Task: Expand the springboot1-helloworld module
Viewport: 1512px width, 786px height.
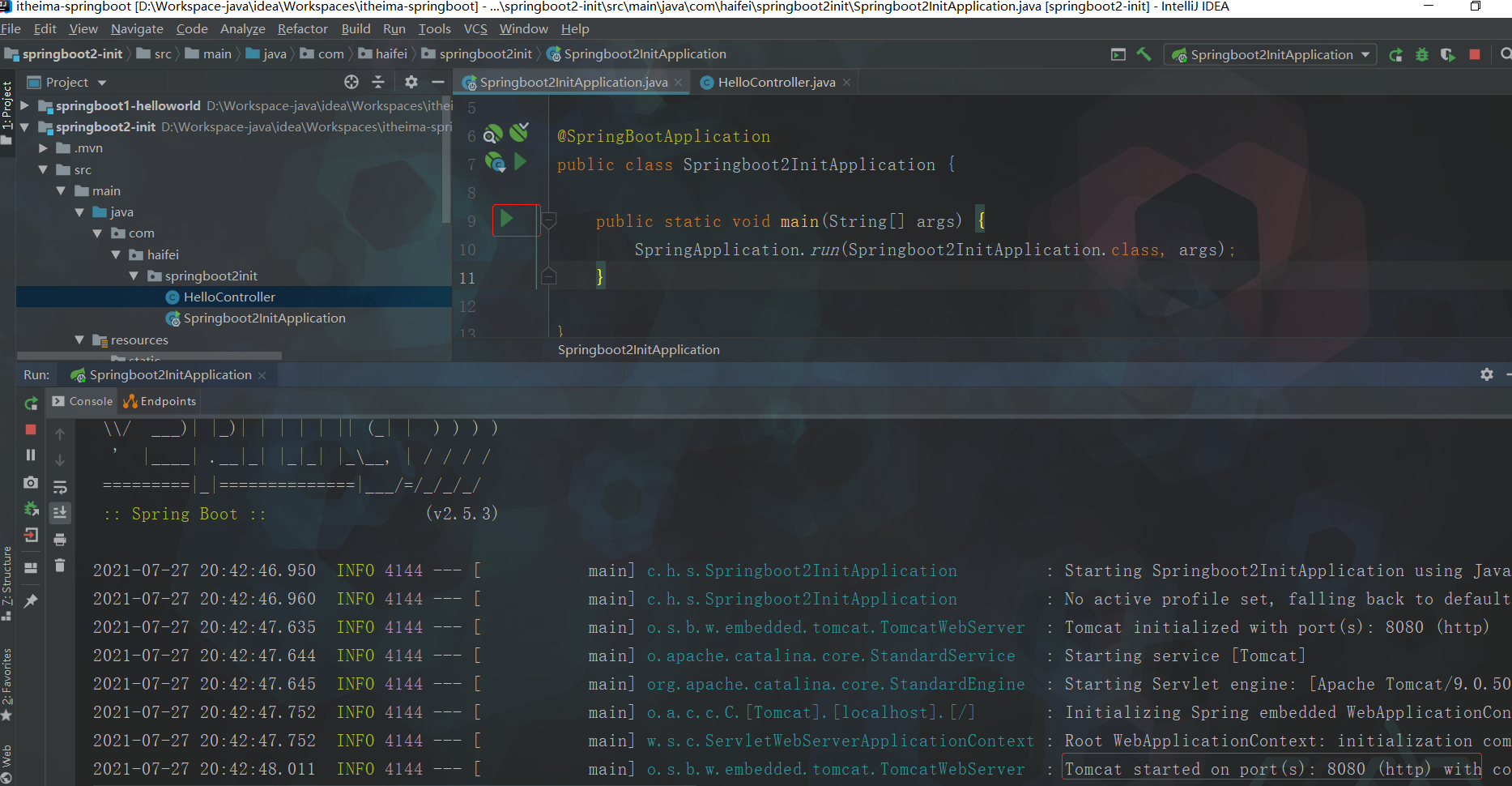Action: click(24, 105)
